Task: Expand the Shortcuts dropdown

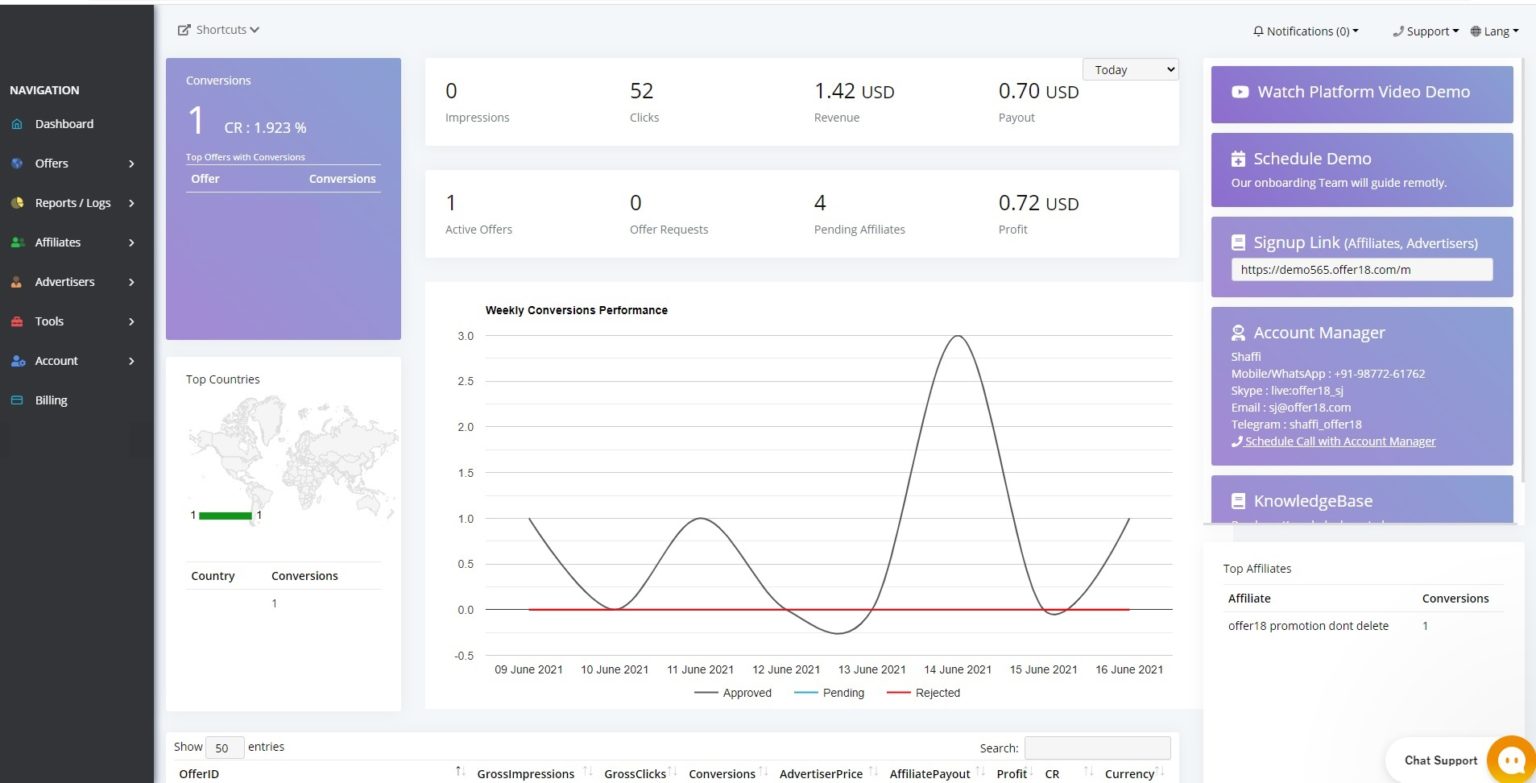Action: (218, 29)
